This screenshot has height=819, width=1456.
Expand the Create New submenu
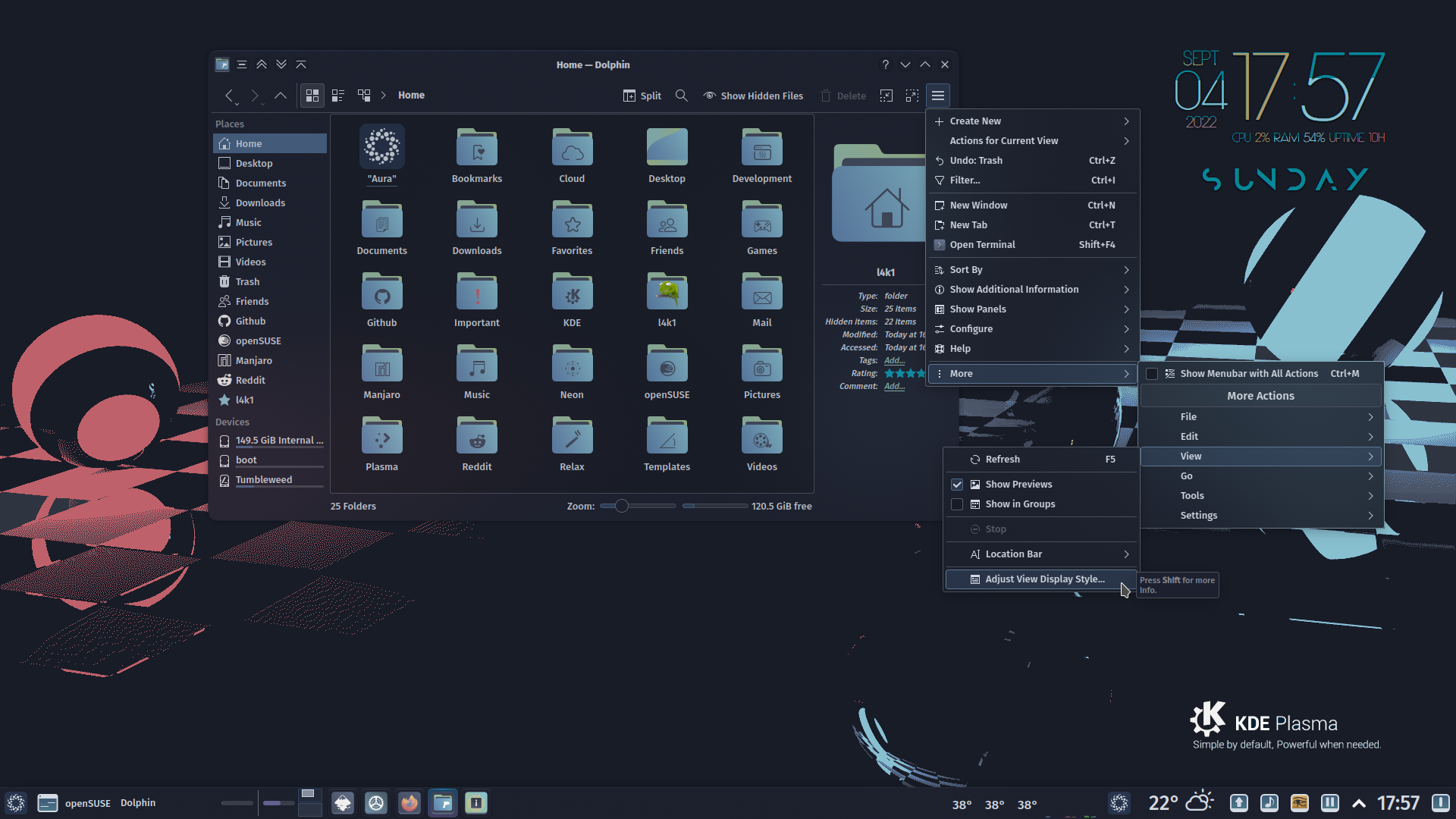click(x=1033, y=121)
